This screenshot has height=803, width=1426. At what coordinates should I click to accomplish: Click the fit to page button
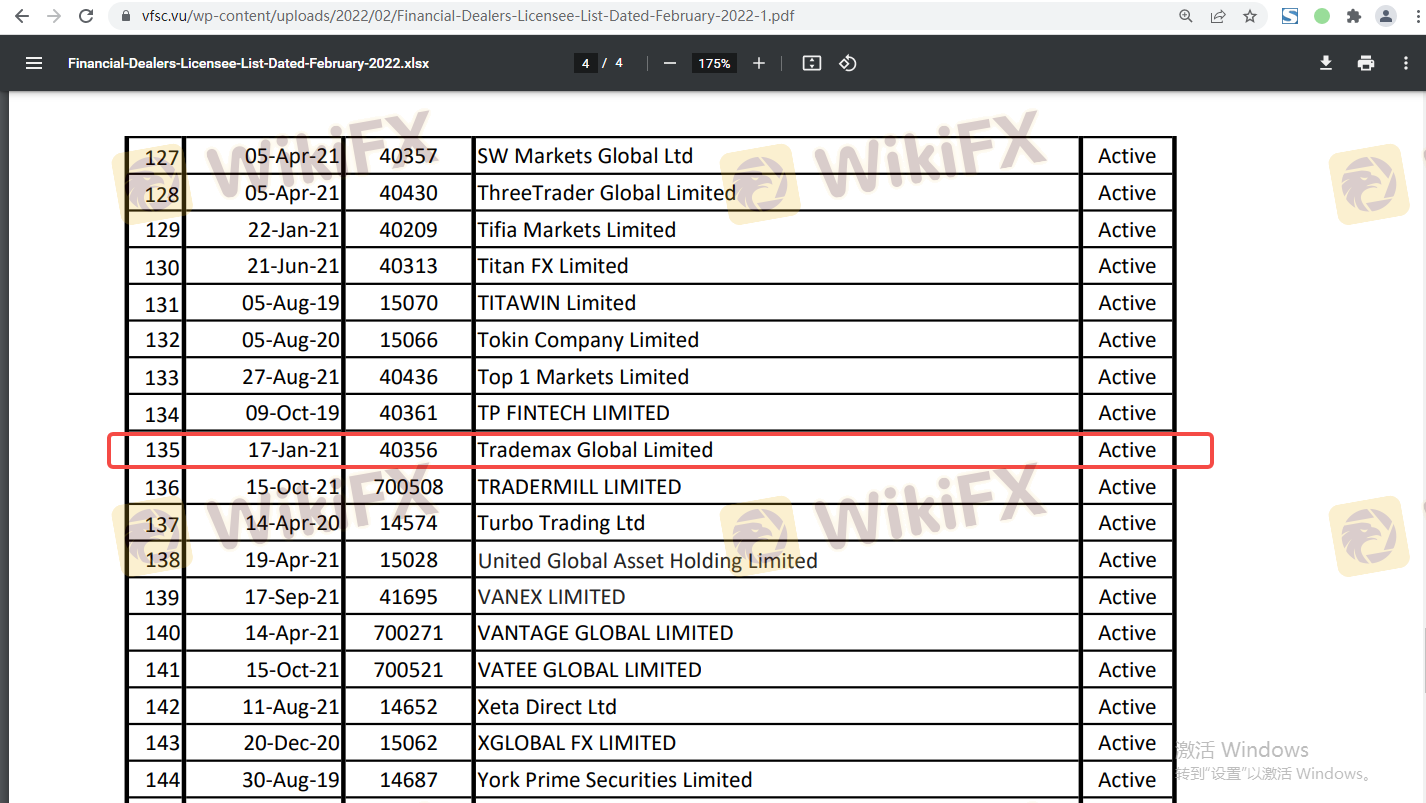(x=812, y=63)
